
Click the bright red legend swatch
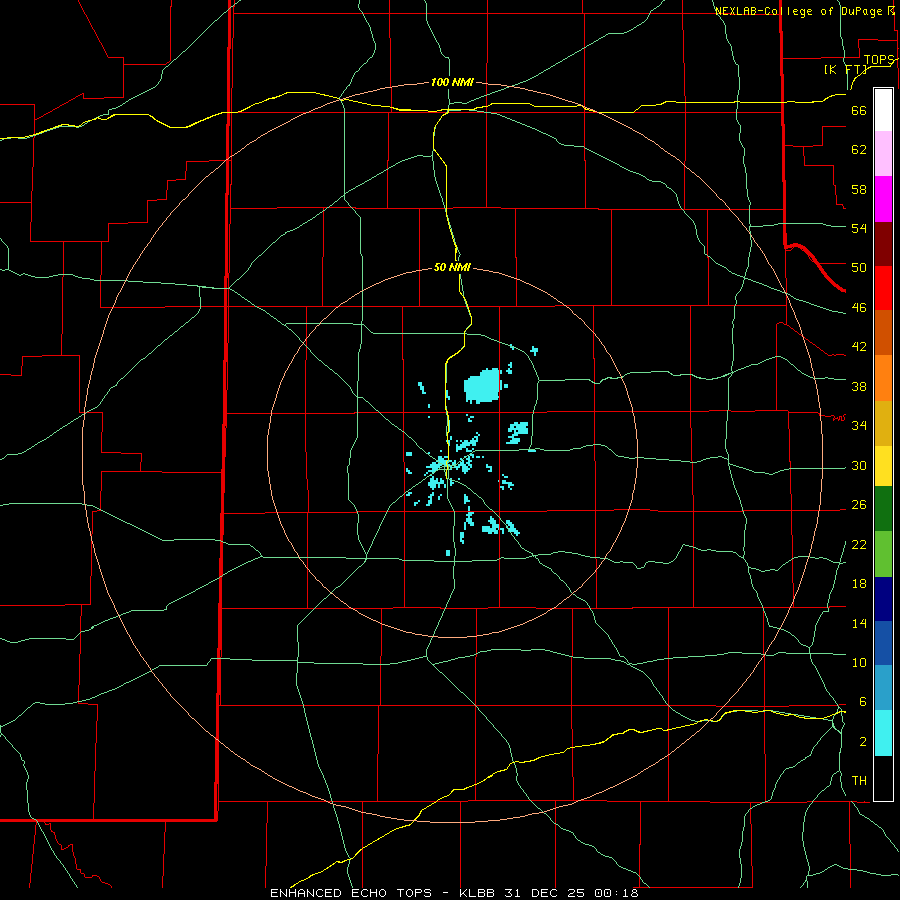point(883,288)
